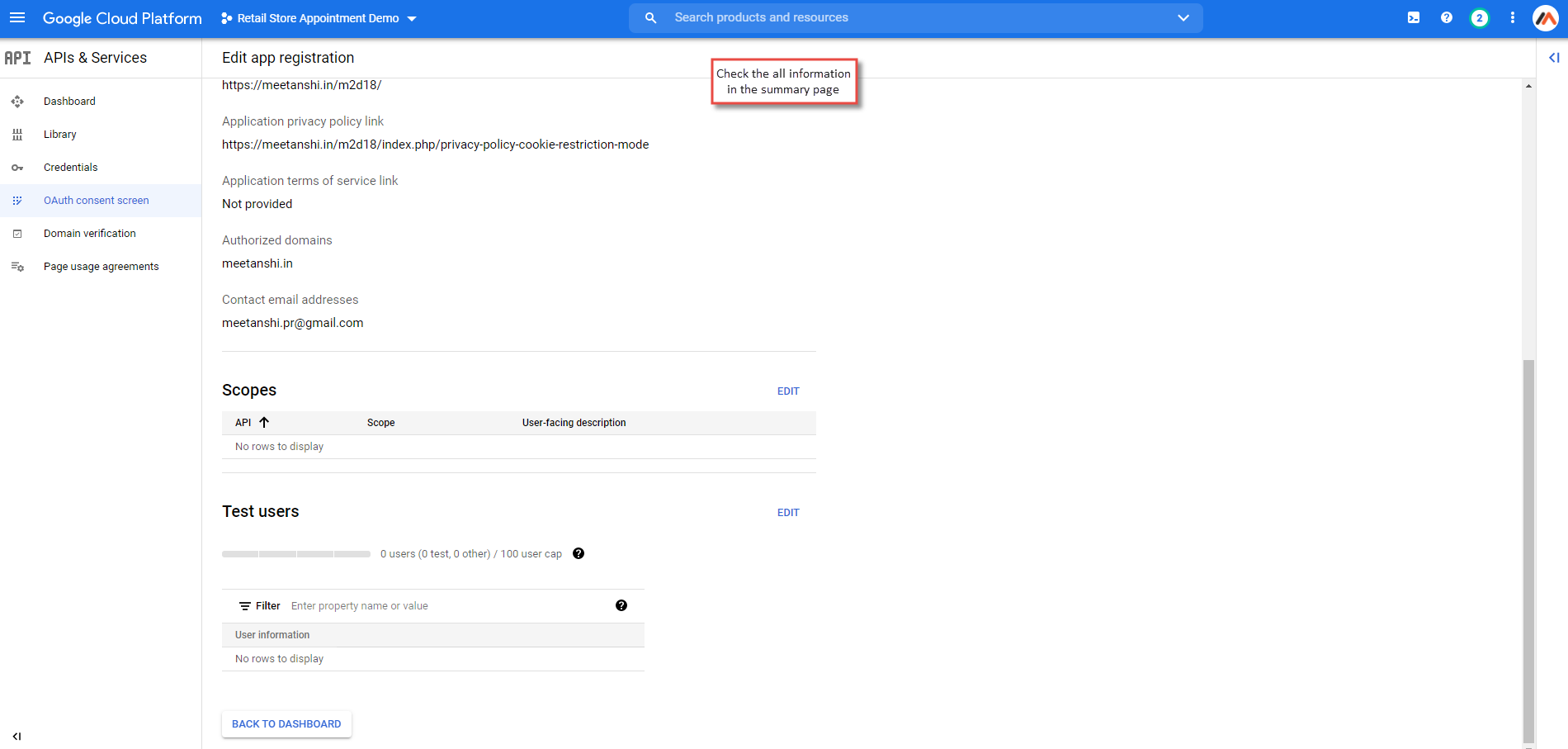The height and width of the screenshot is (749, 1568).
Task: Click the Google Cloud Platform logo
Action: (122, 18)
